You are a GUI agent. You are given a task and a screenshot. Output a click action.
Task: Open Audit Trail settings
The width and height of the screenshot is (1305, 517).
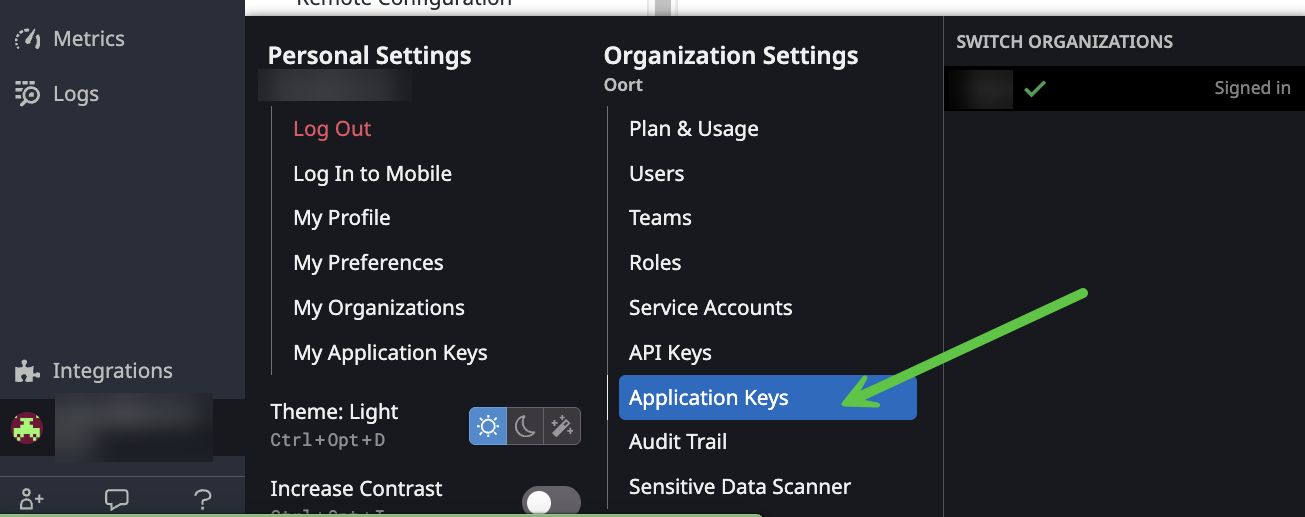(x=677, y=442)
